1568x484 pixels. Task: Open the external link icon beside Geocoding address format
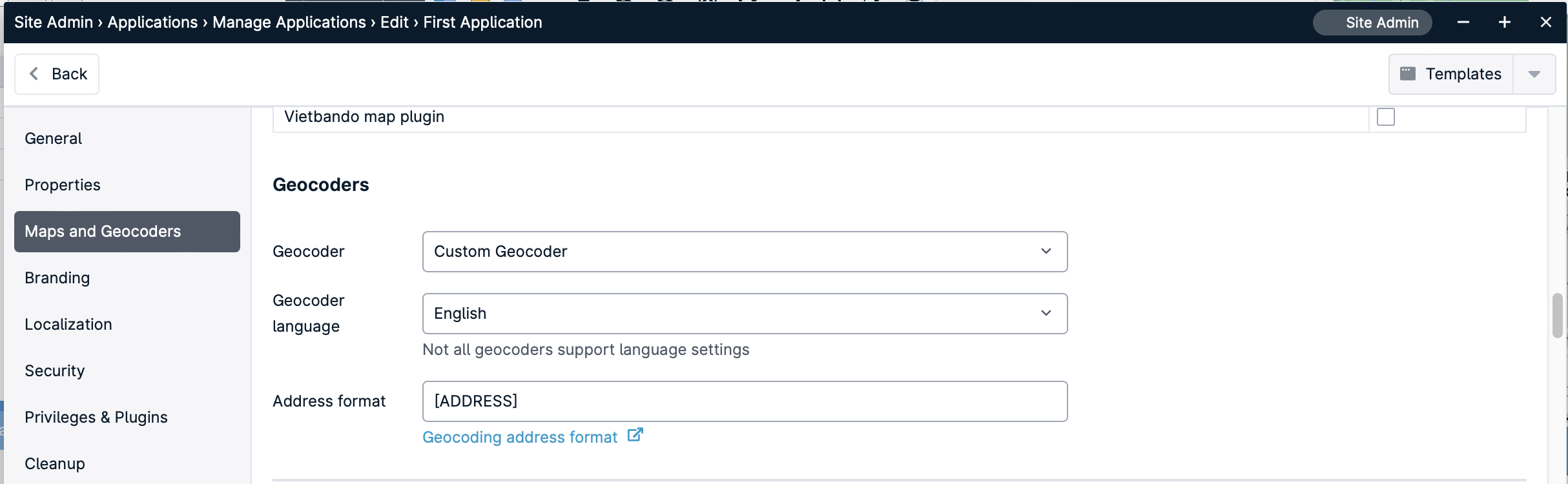635,435
